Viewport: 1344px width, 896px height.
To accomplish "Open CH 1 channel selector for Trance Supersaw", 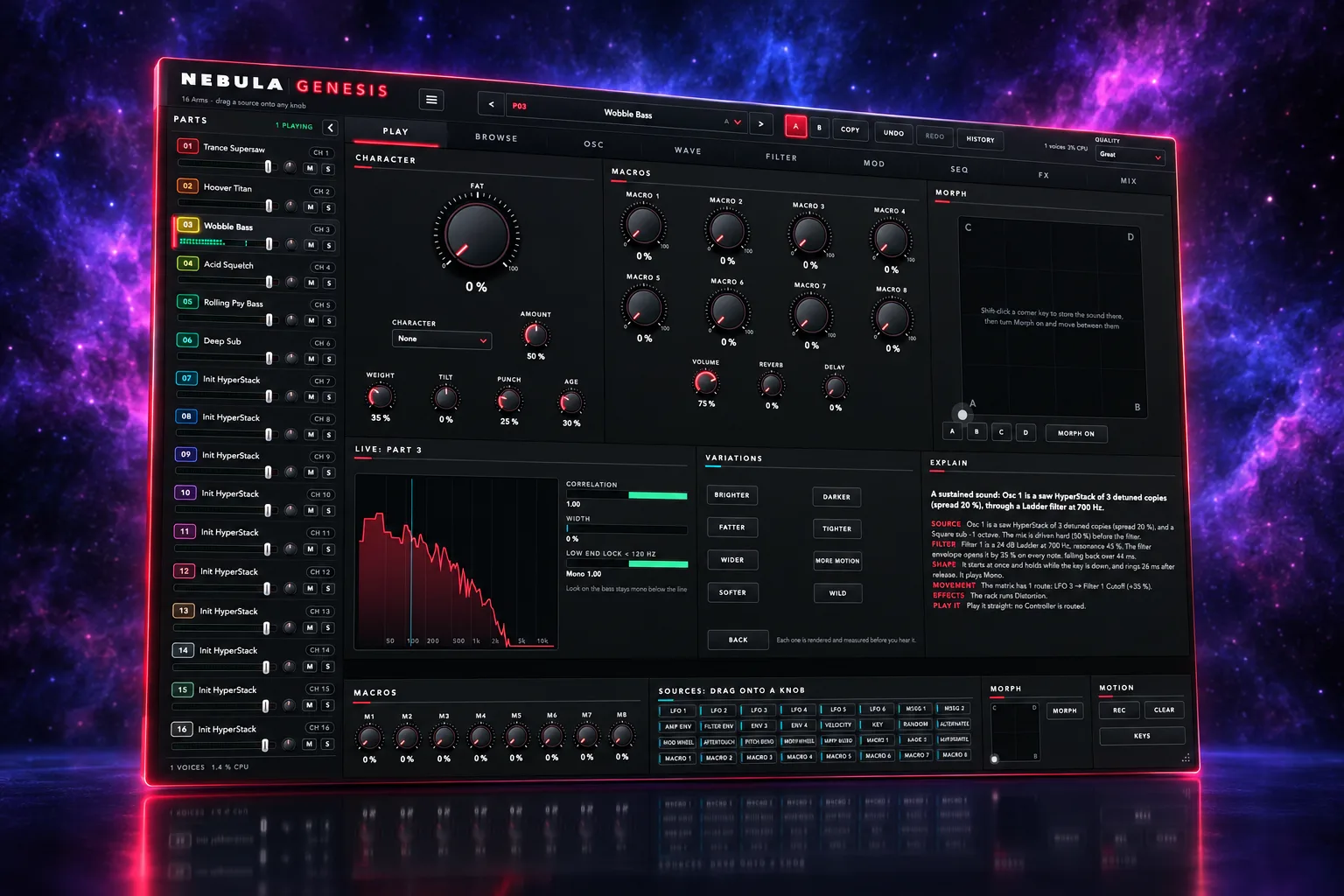I will pyautogui.click(x=321, y=153).
